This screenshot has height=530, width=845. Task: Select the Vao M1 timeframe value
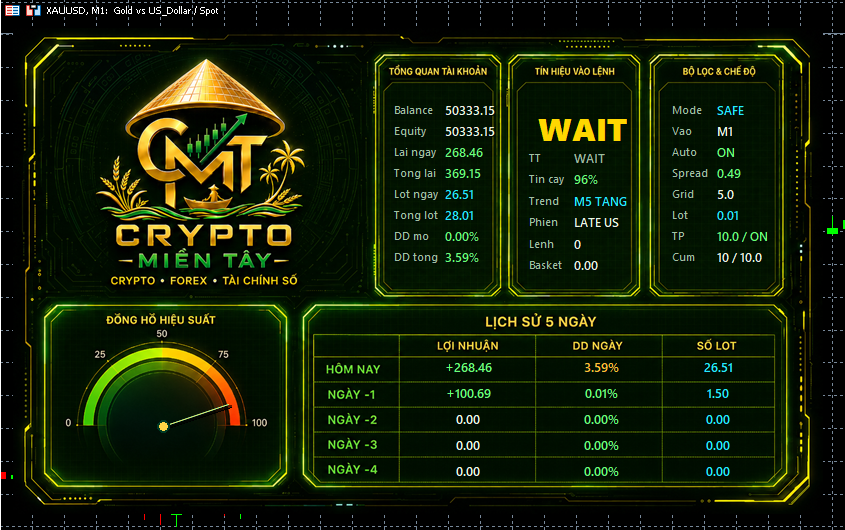[725, 132]
